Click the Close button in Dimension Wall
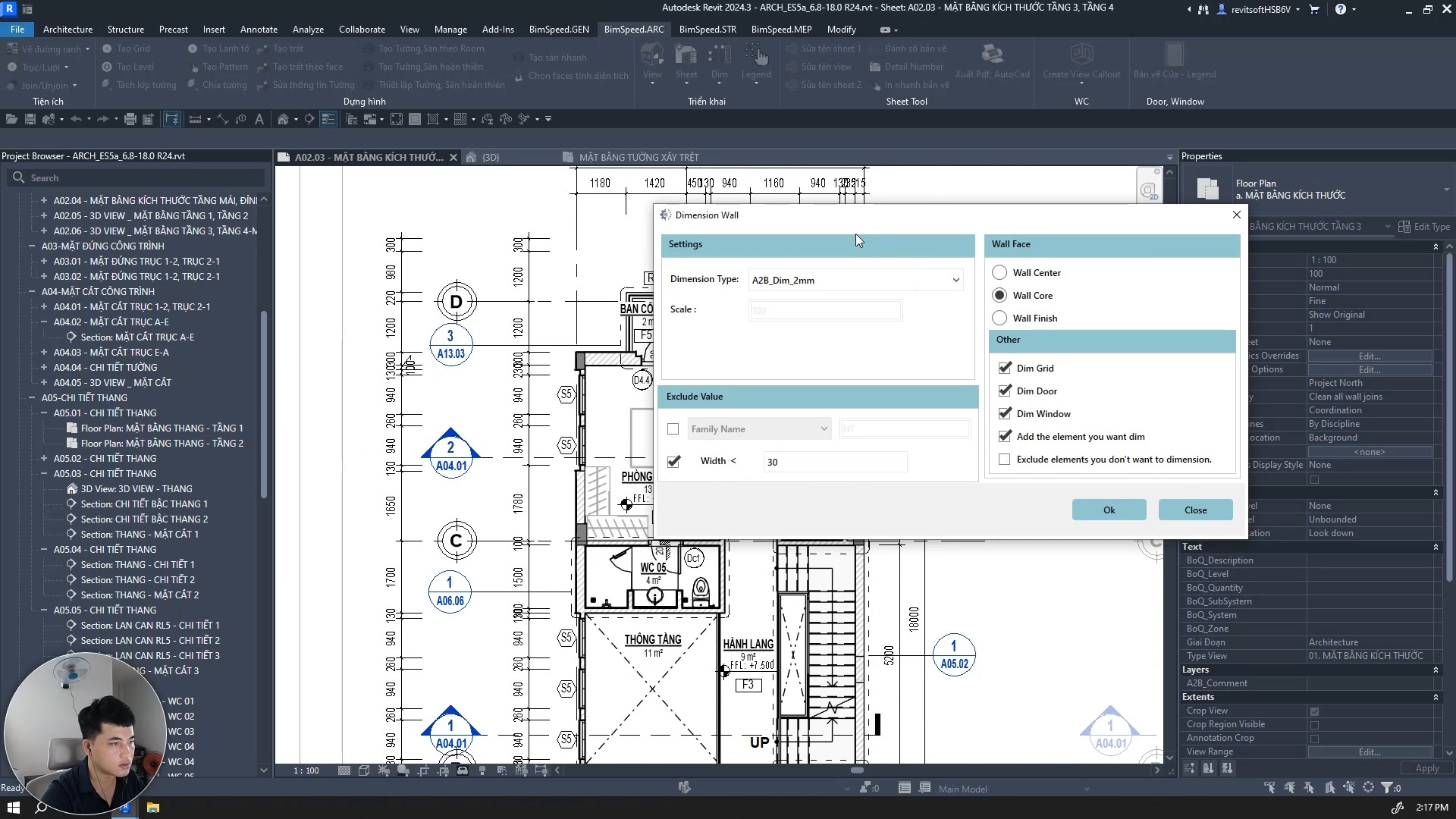This screenshot has width=1456, height=819. 1195,510
